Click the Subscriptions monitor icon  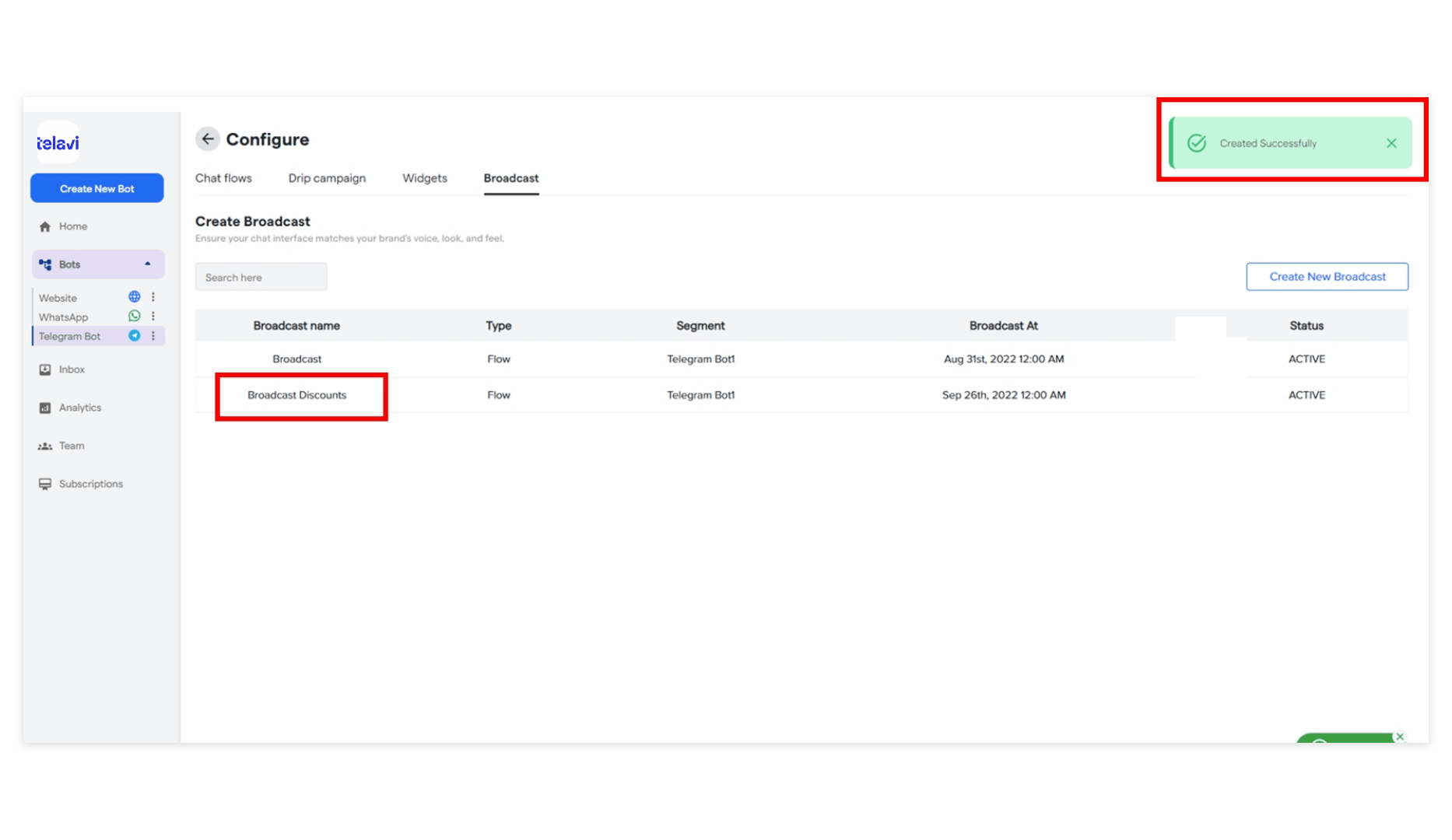45,484
